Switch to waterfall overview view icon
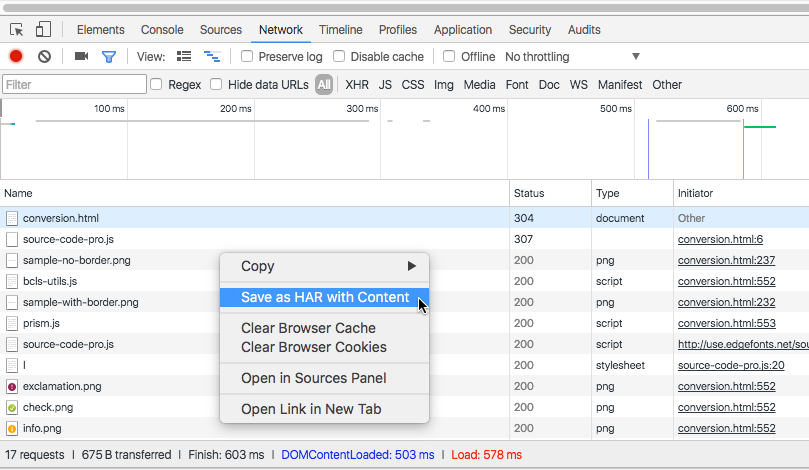The image size is (809, 470). coord(211,57)
